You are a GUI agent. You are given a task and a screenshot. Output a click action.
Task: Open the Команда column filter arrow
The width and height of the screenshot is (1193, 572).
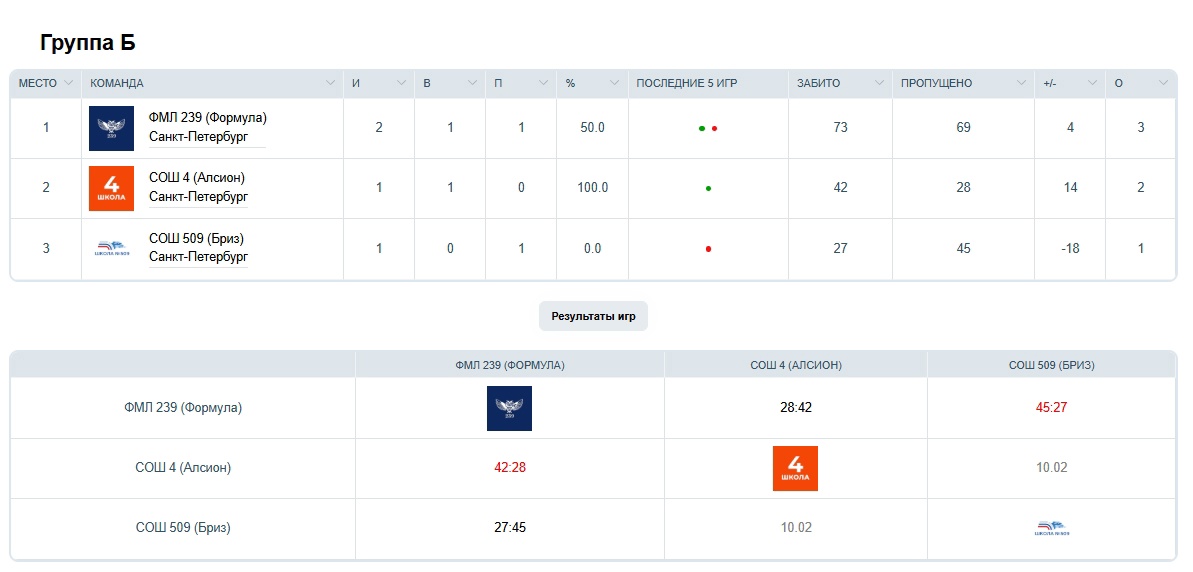point(330,83)
